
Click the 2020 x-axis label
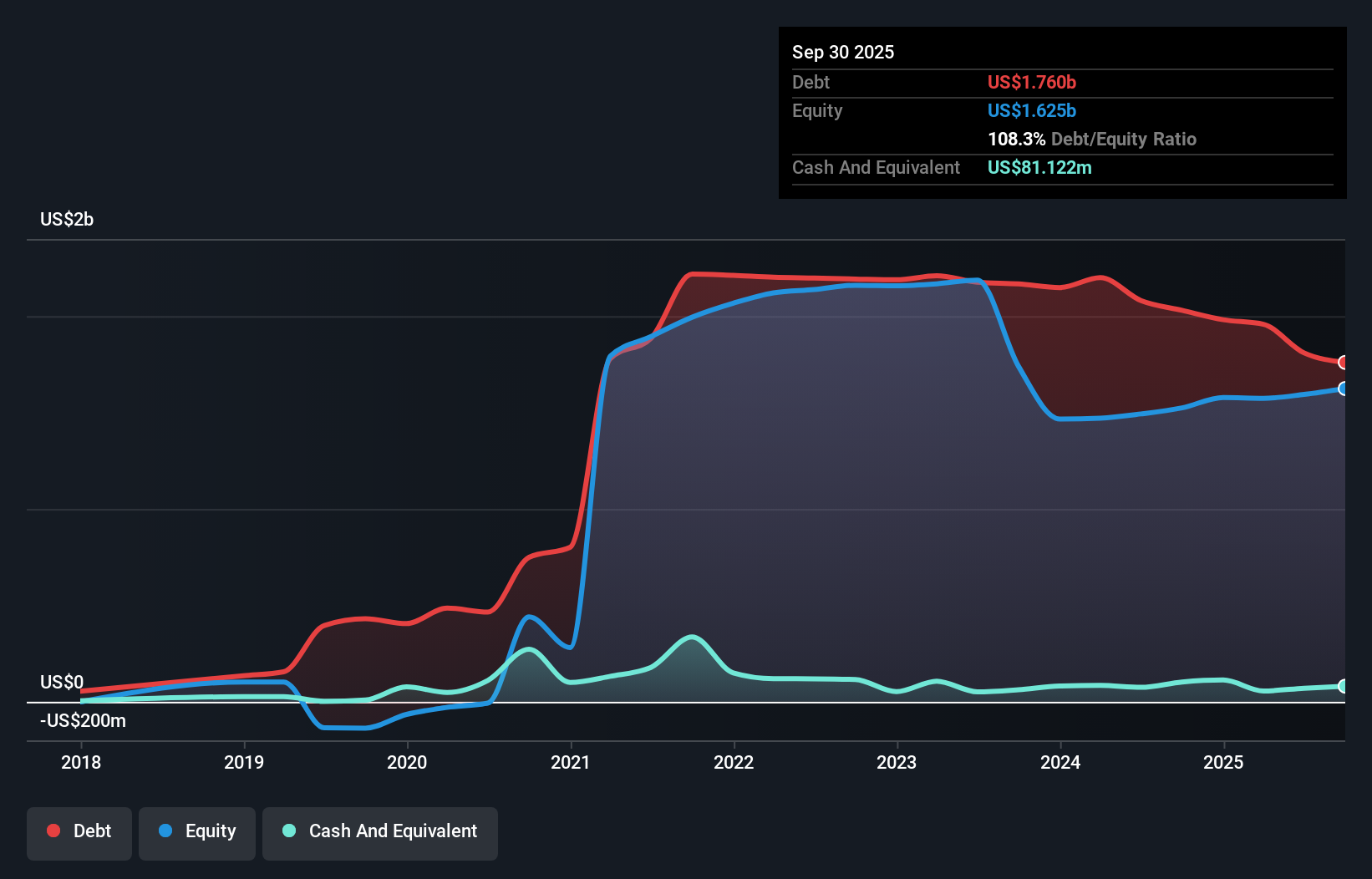coord(407,762)
